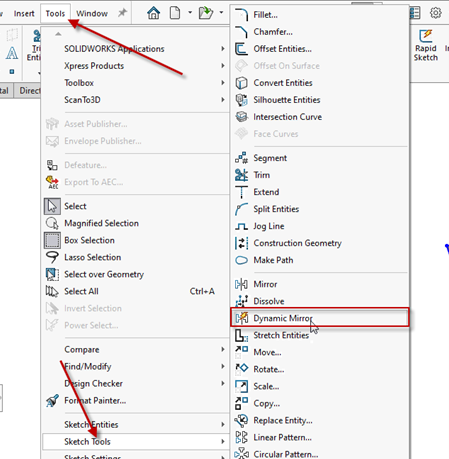
Task: Click the Intersection Curve icon
Action: click(241, 117)
